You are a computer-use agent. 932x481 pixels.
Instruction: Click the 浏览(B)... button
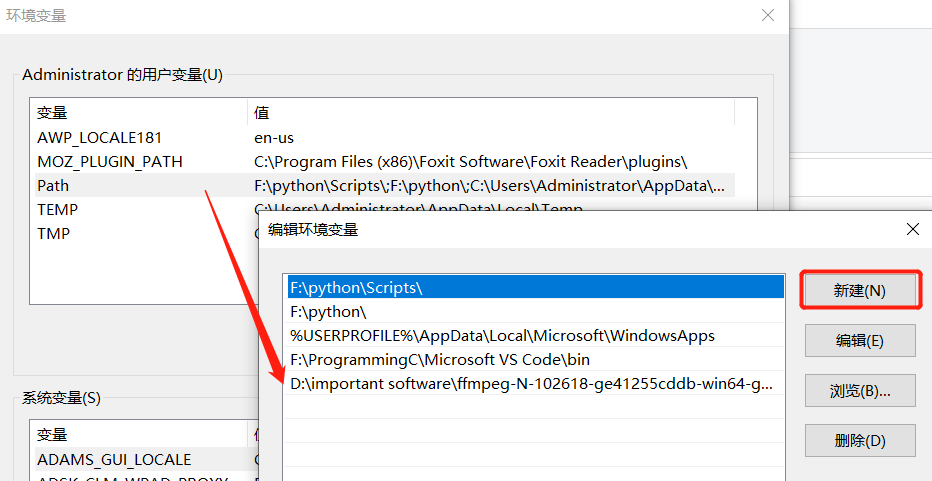(x=860, y=391)
